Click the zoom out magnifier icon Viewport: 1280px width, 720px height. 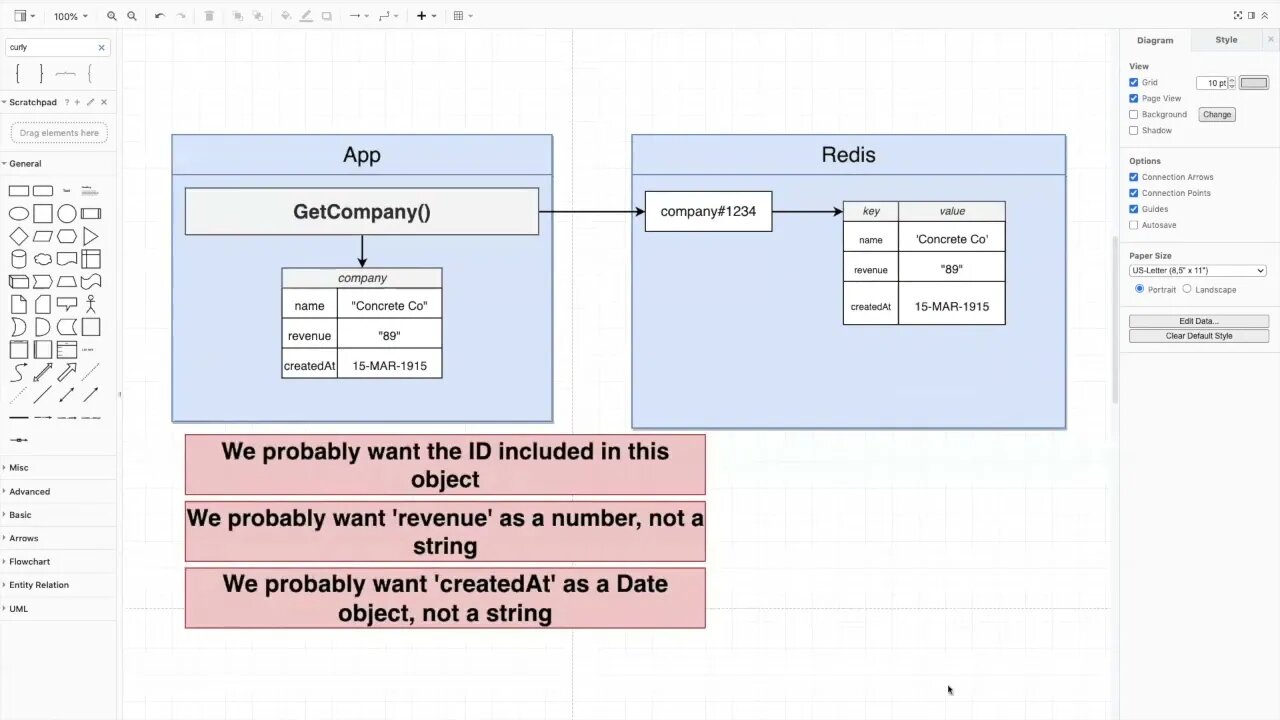tap(132, 16)
